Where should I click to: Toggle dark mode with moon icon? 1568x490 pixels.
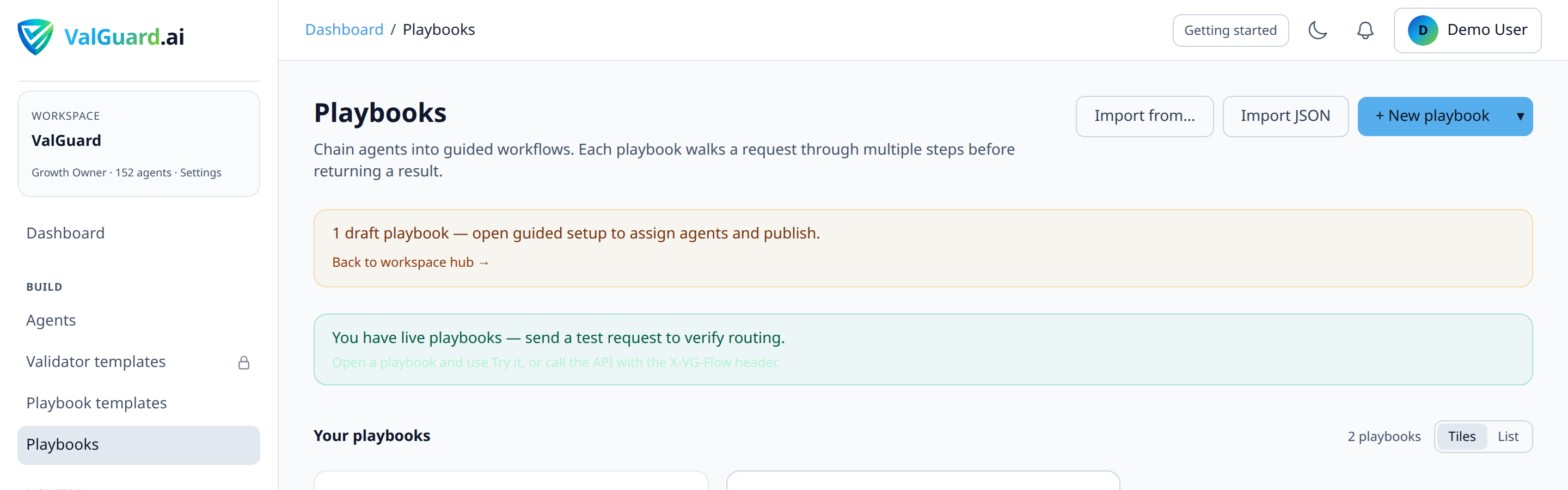(x=1317, y=30)
